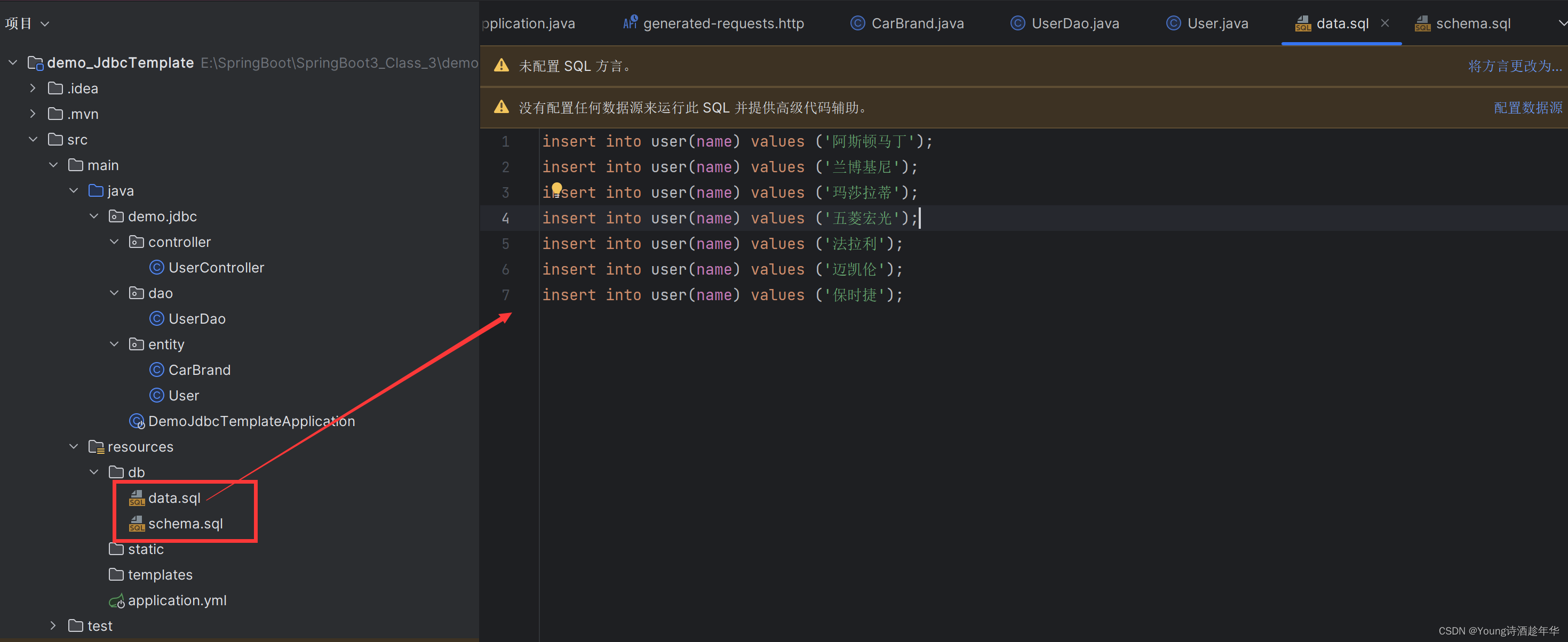Collapse the java folder chevron
Viewport: 1568px width, 642px height.
(74, 190)
